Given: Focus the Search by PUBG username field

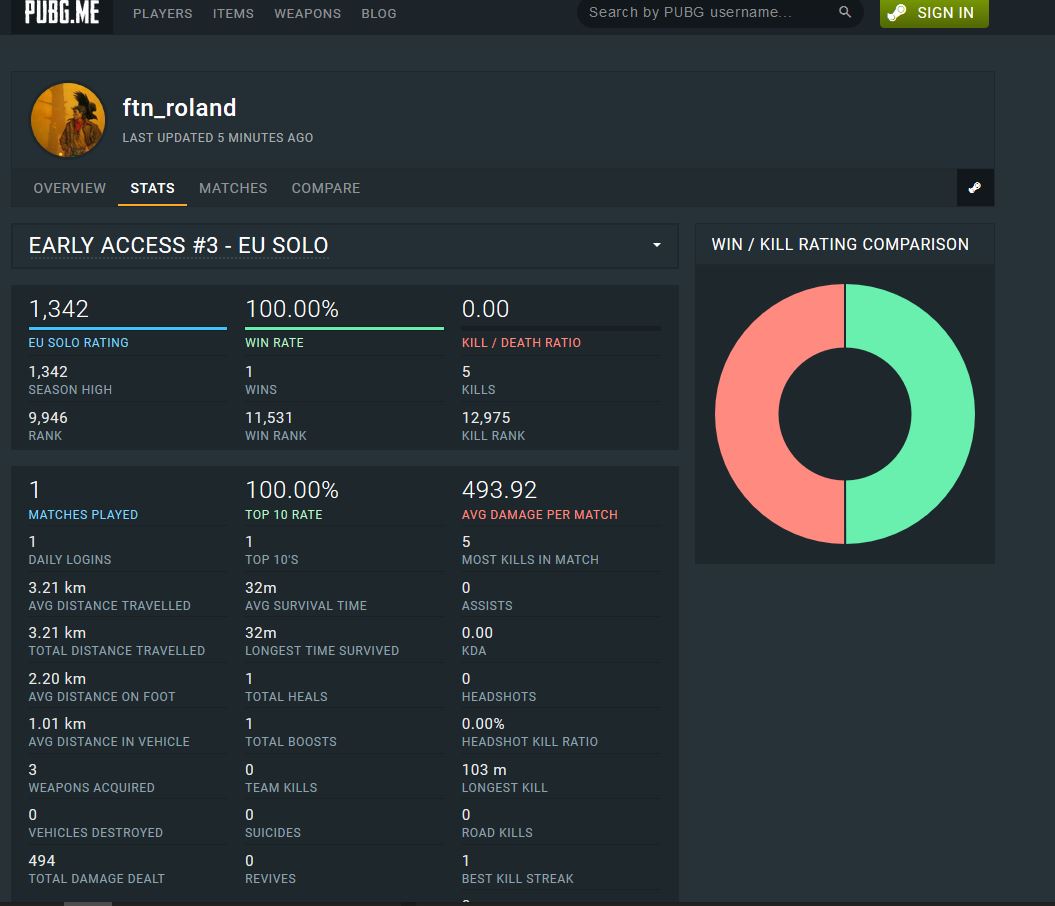Looking at the screenshot, I should click(x=705, y=13).
